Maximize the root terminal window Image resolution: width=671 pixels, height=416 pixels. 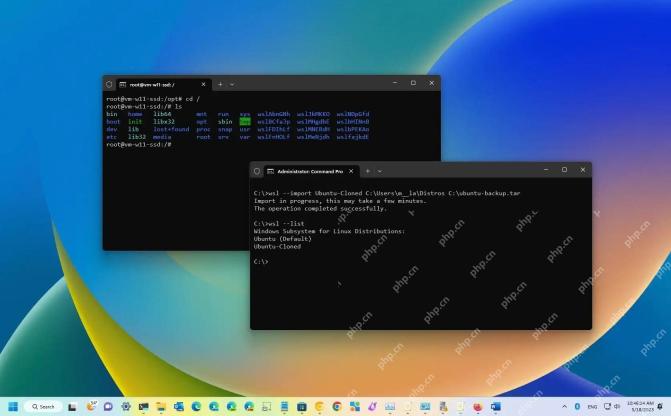[413, 83]
